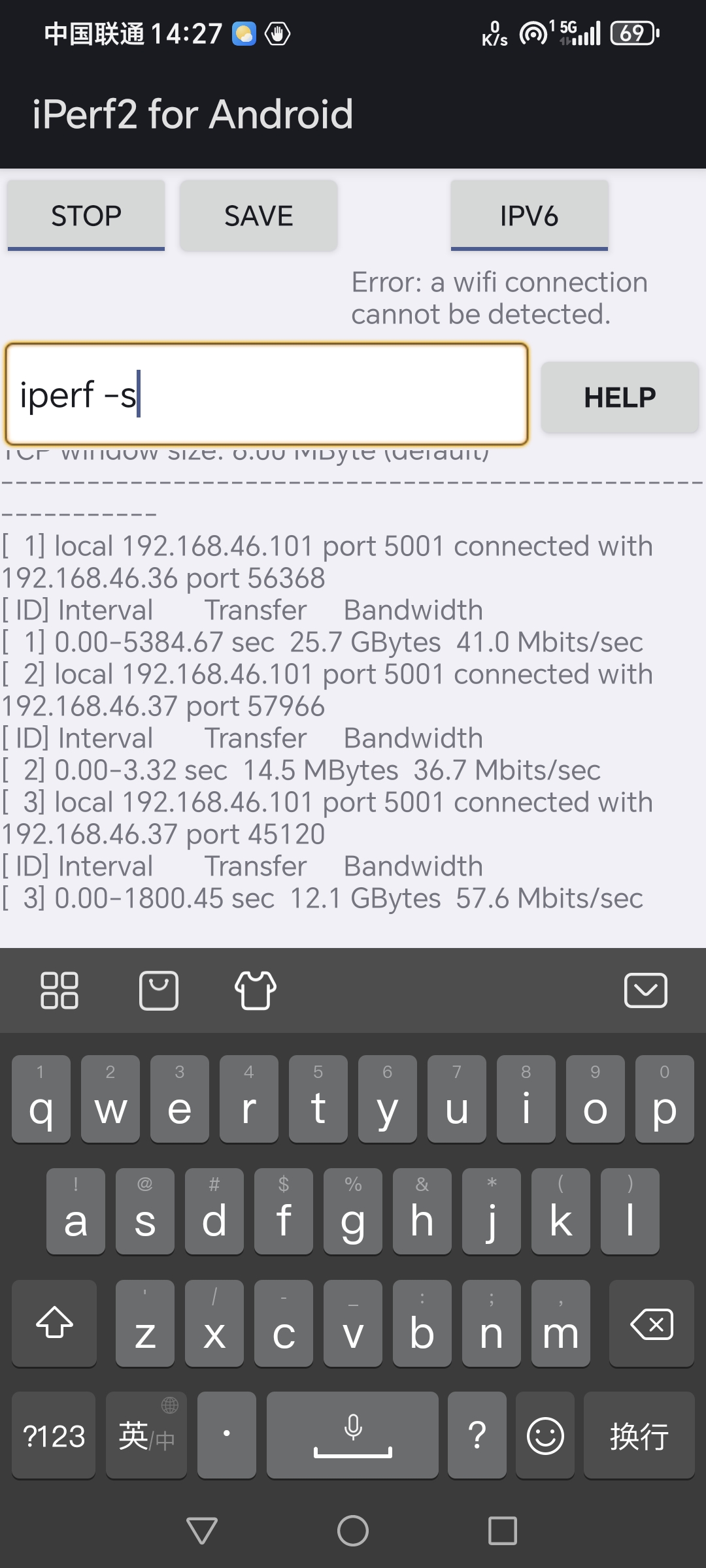Toggle the IPV6 button
Viewport: 706px width, 1568px height.
tap(529, 216)
